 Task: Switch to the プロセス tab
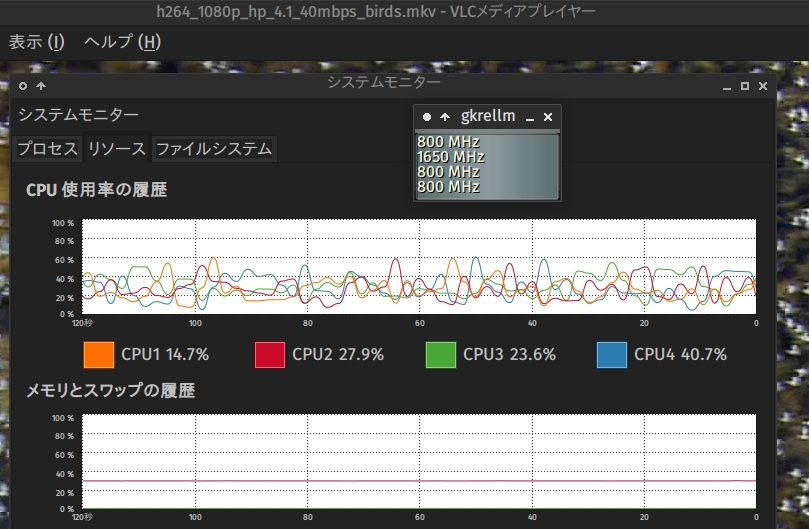pyautogui.click(x=47, y=149)
